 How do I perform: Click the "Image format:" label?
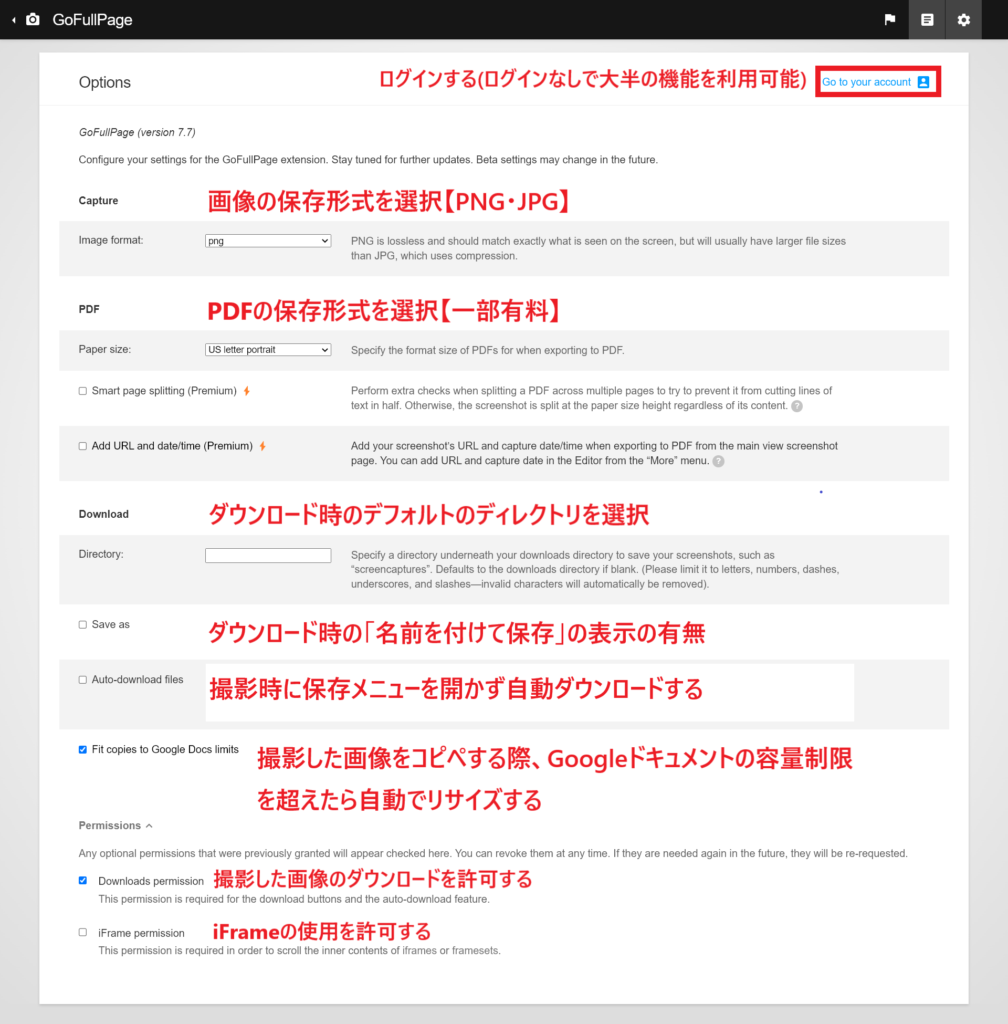coord(111,240)
